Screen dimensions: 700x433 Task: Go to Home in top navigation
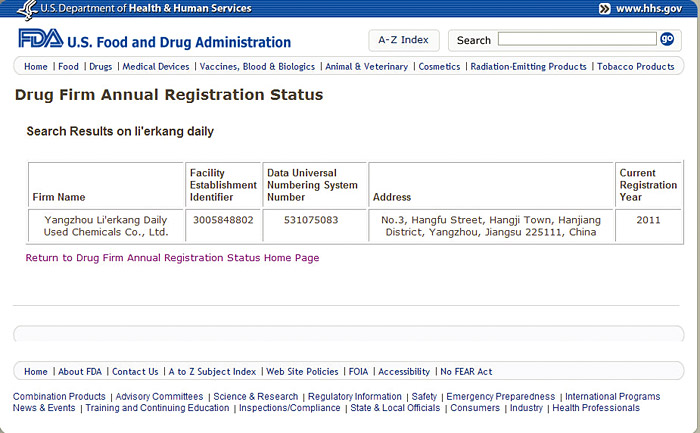(x=36, y=67)
